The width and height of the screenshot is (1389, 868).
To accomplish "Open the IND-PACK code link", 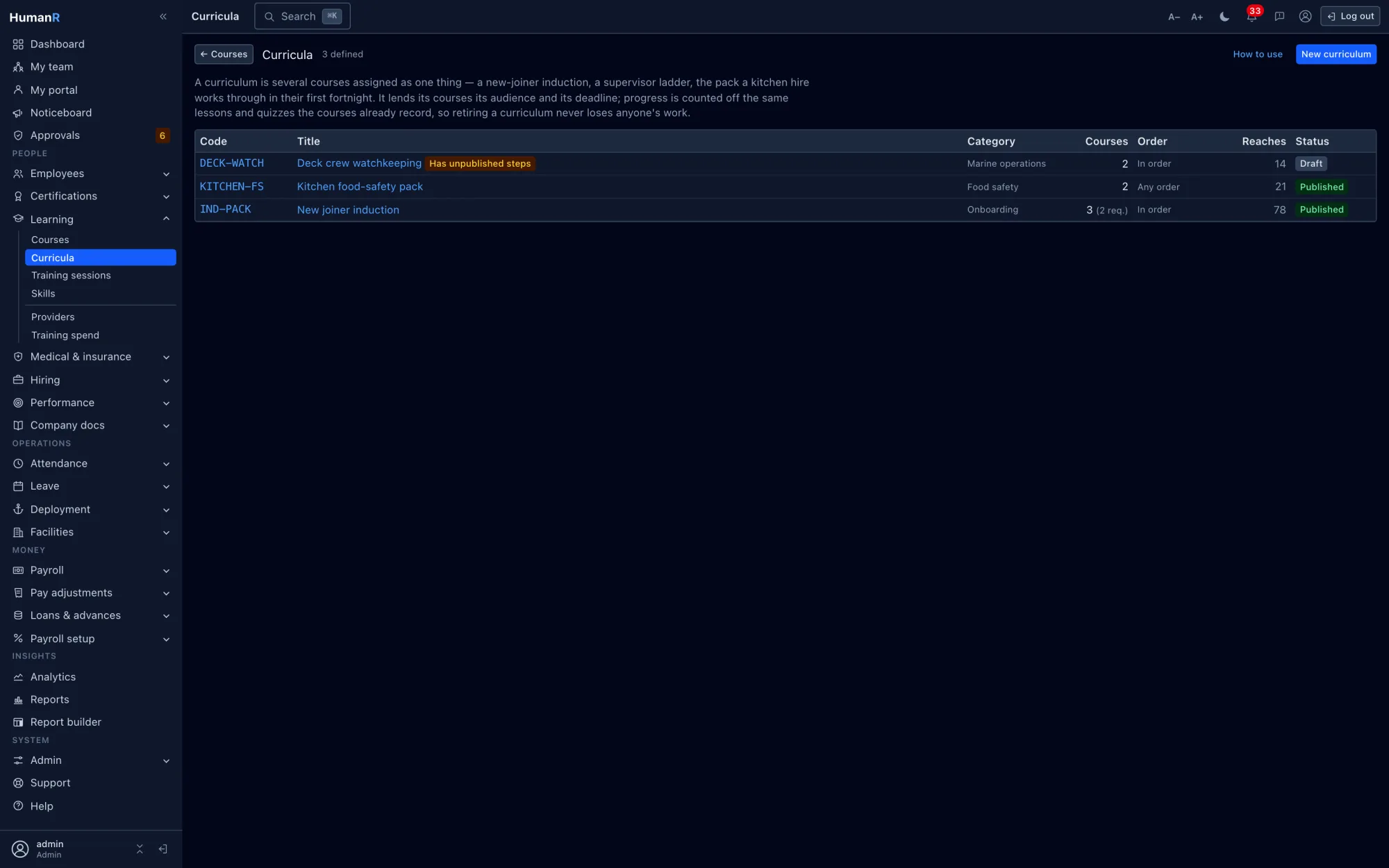I will [x=226, y=210].
